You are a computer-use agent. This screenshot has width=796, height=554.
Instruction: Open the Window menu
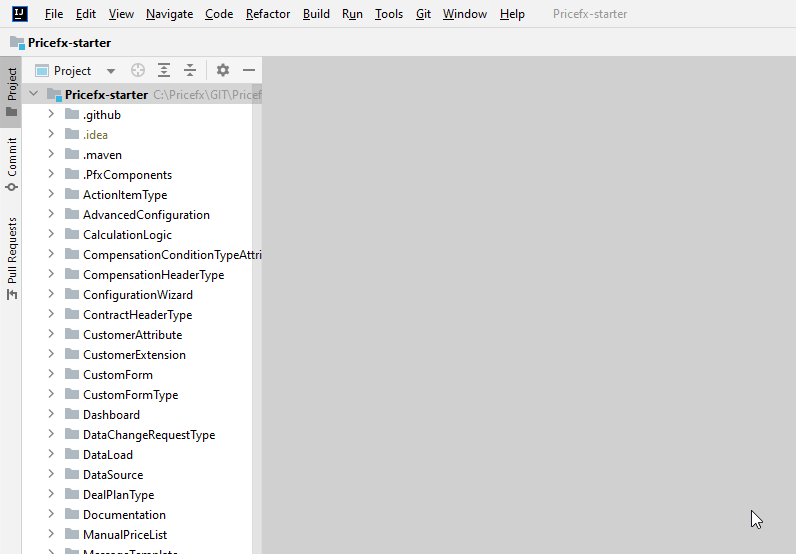(465, 14)
